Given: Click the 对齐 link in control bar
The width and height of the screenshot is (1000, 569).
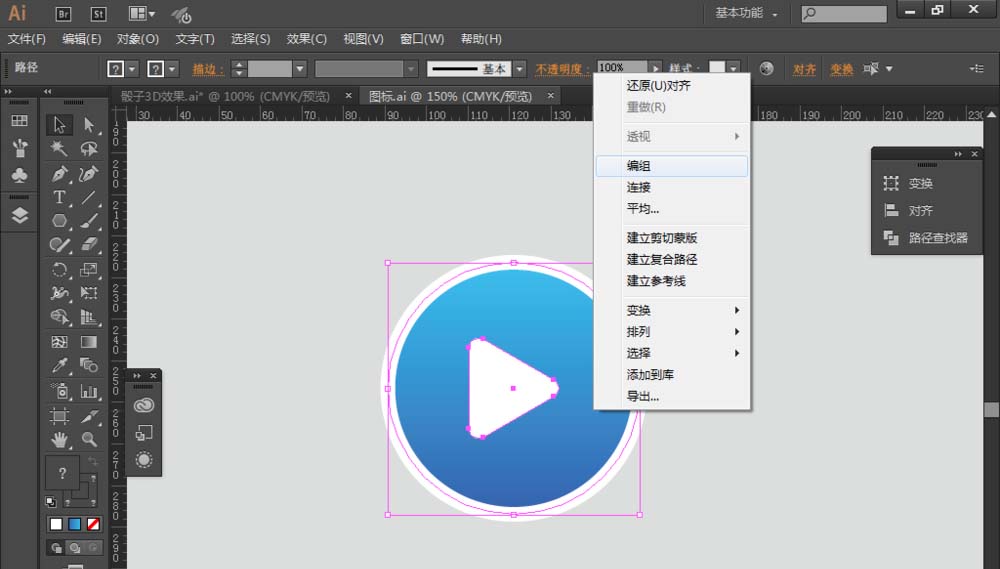Looking at the screenshot, I should [804, 69].
